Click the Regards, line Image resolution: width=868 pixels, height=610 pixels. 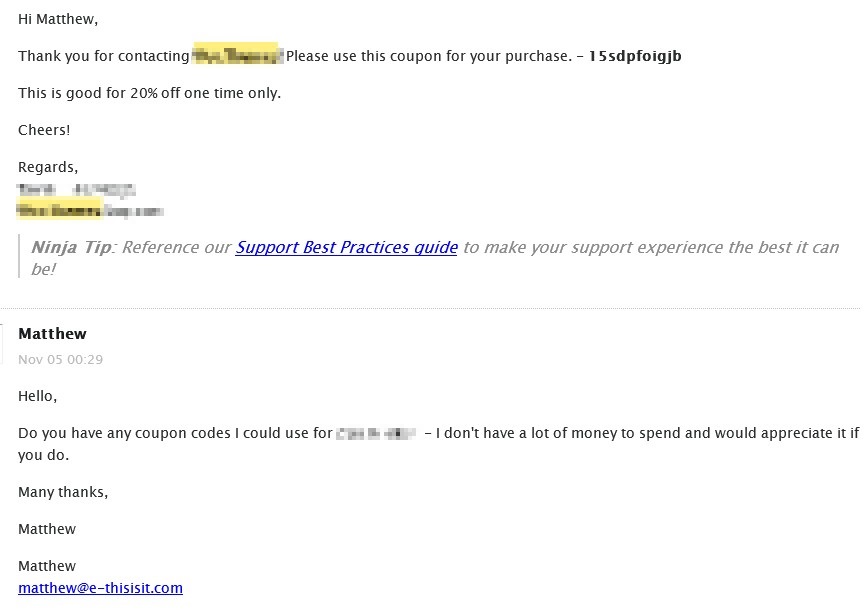48,167
